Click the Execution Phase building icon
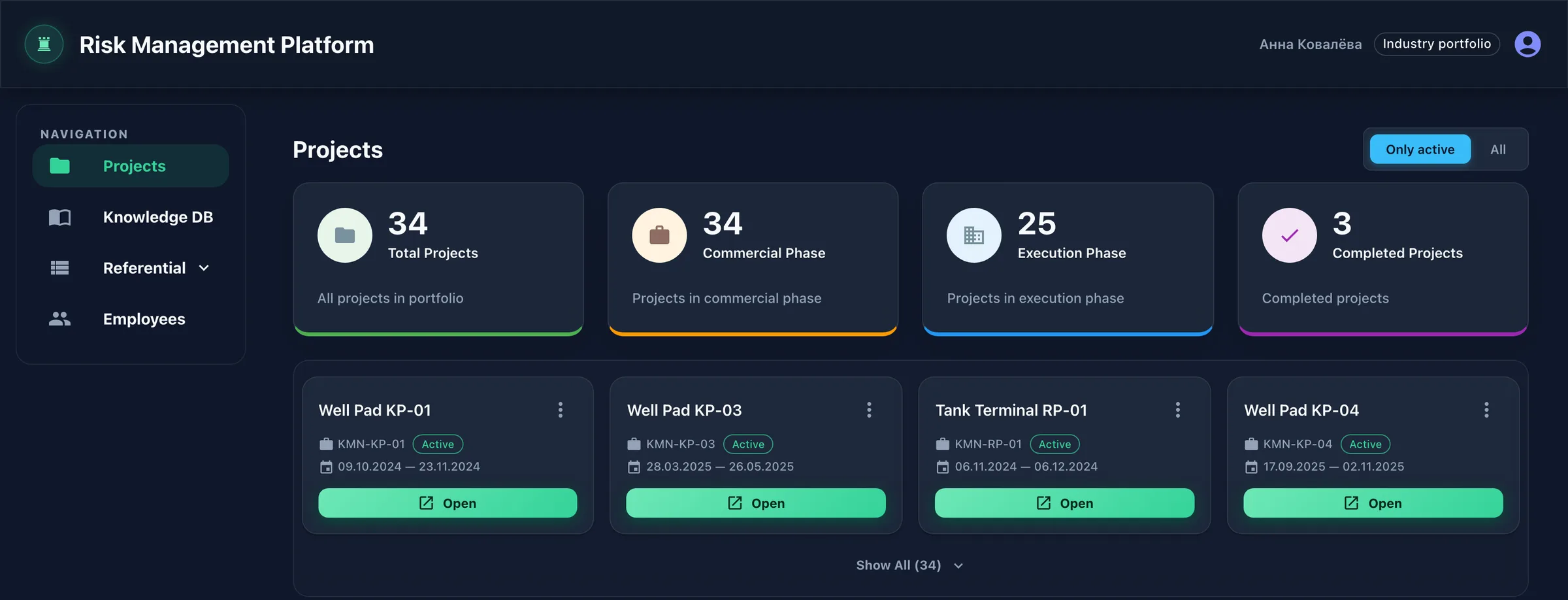Image resolution: width=1568 pixels, height=600 pixels. coord(974,235)
